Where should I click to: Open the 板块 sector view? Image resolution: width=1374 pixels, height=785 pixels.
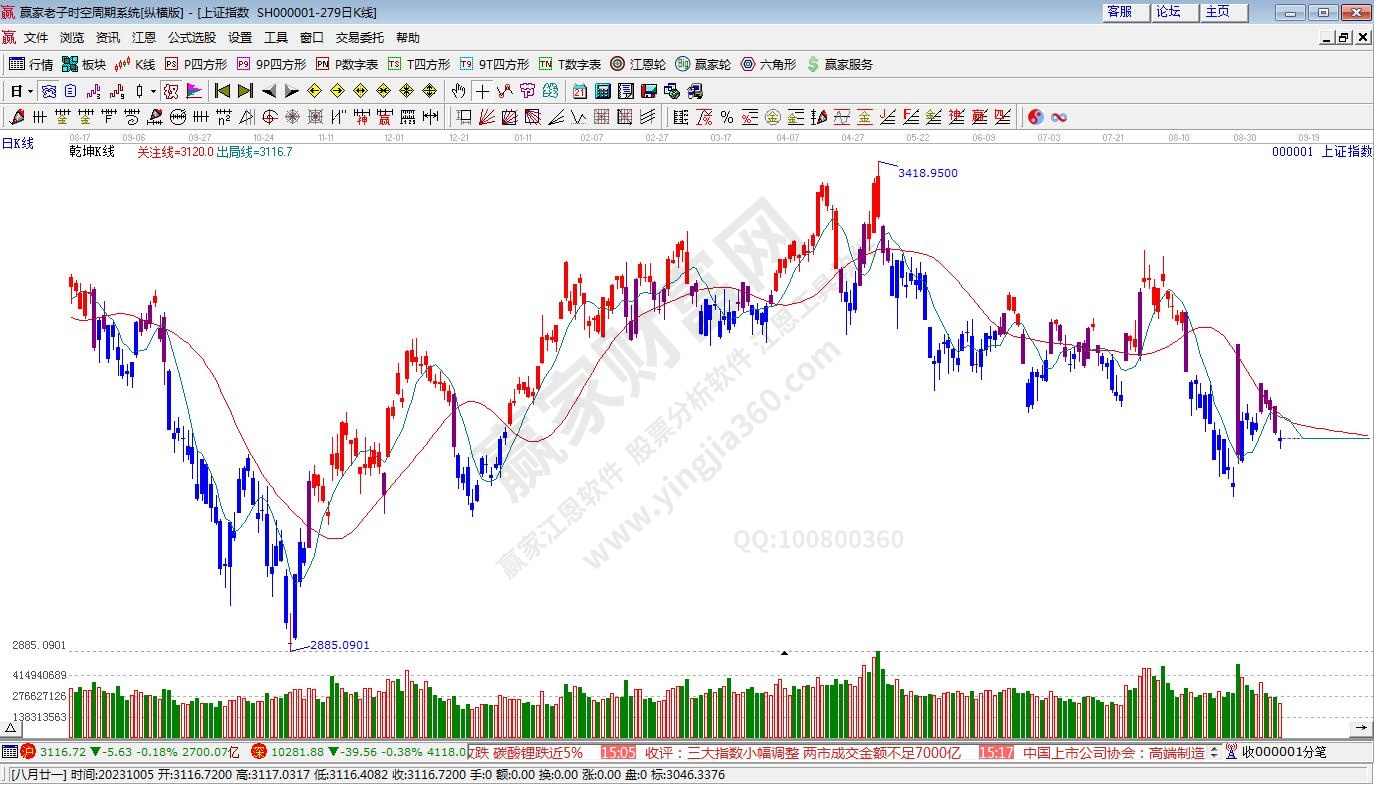click(x=83, y=64)
